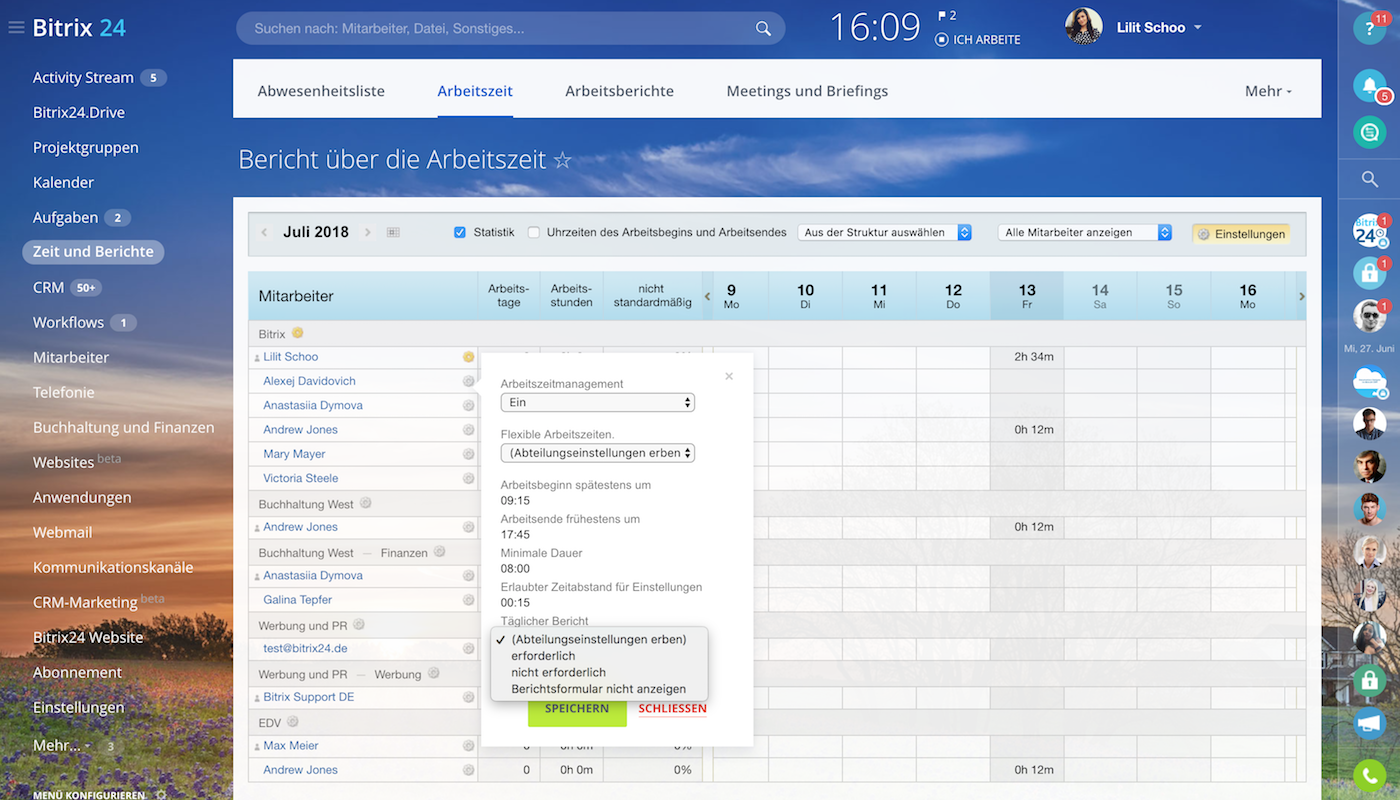Switch to Abwesenheitsliste tab
Screen dimensions: 1400x800
pyautogui.click(x=321, y=91)
